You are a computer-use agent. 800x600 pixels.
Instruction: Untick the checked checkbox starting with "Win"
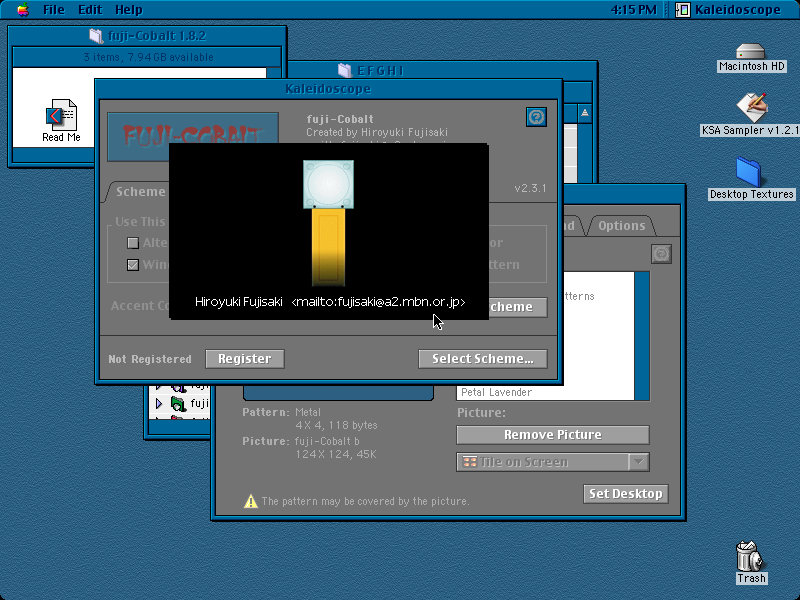coord(133,265)
